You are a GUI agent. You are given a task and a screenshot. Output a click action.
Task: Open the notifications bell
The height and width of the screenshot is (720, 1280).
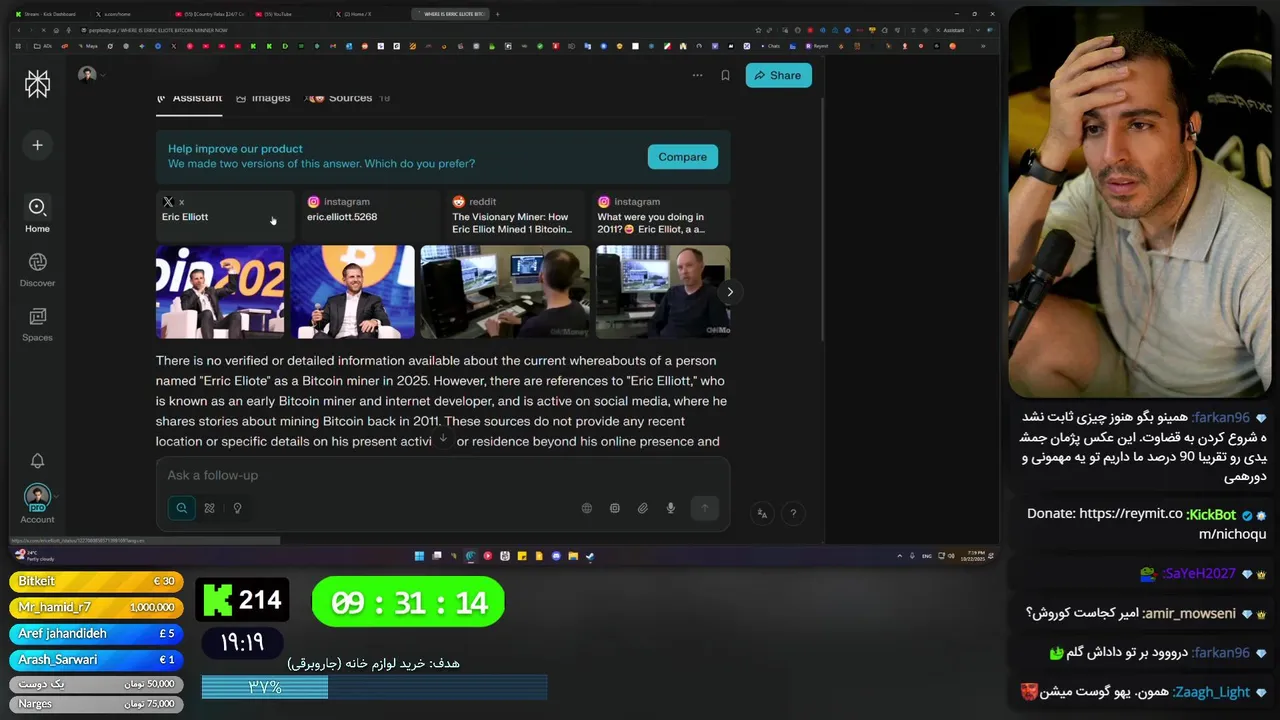click(x=37, y=461)
